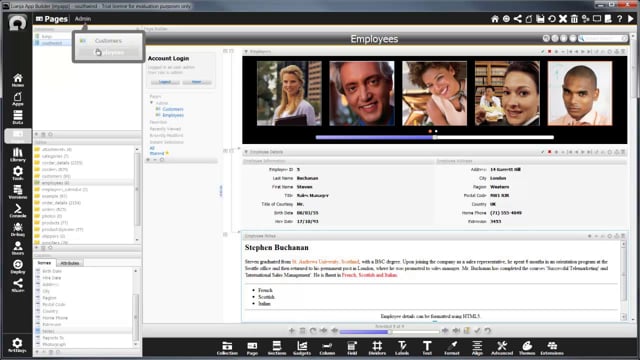The height and width of the screenshot is (360, 640).
Task: Click the search field in Employees header
Action: 603,38
